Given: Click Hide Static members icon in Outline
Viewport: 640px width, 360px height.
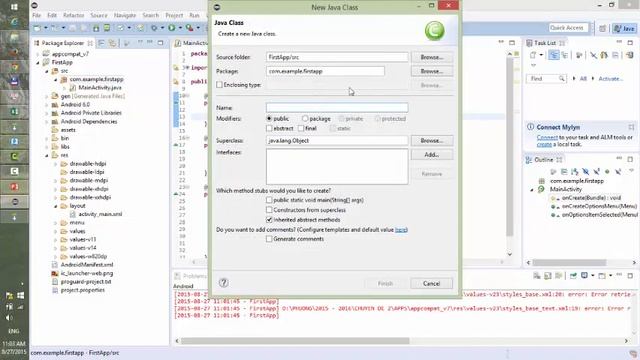Looking at the screenshot, I should 597,171.
